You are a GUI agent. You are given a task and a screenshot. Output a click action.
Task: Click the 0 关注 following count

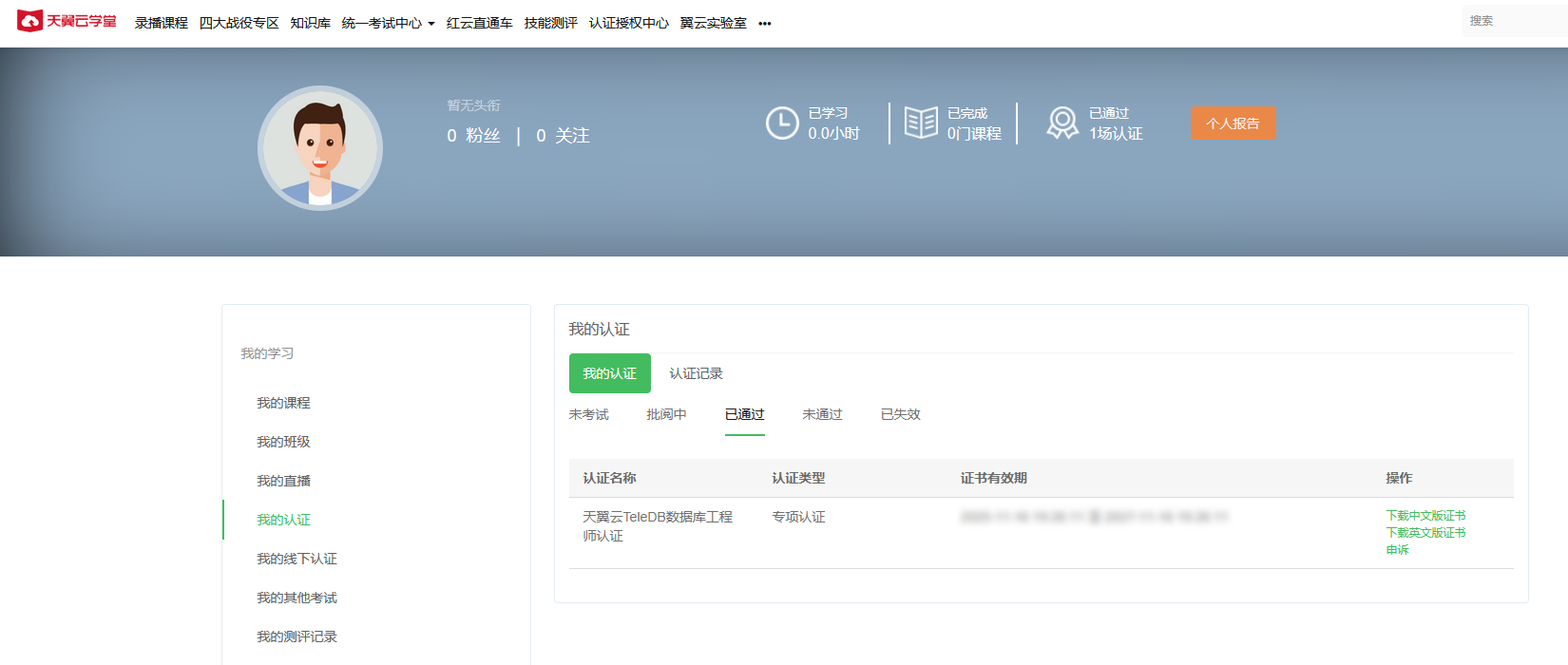[563, 136]
